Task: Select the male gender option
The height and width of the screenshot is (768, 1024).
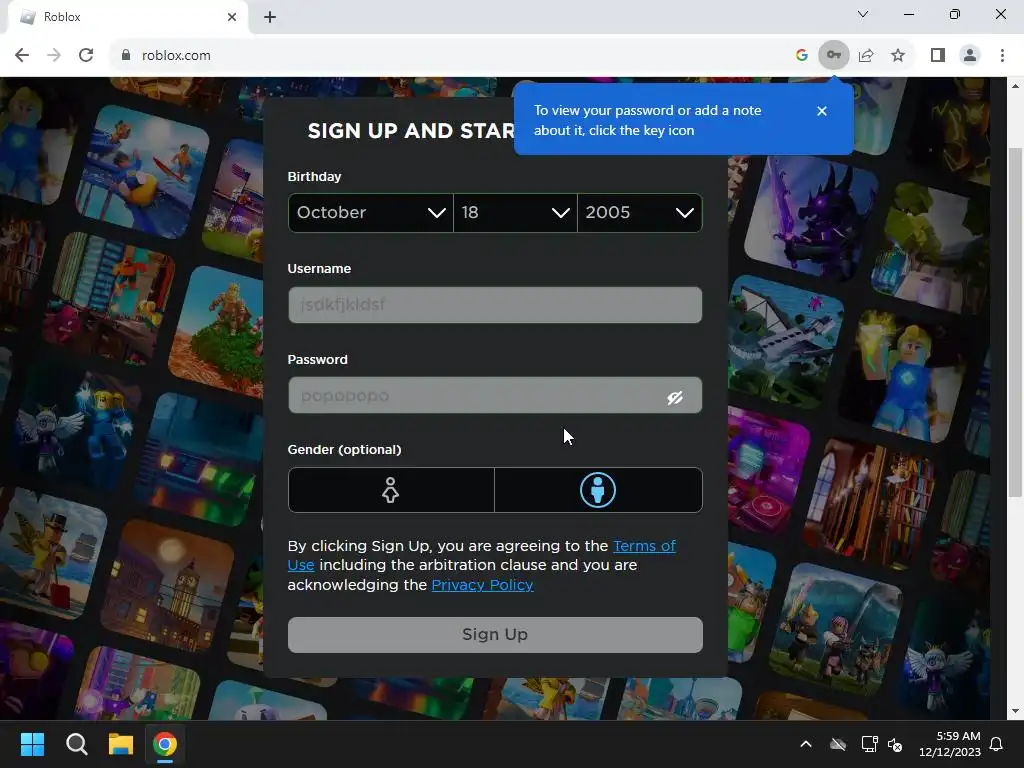Action: point(598,490)
